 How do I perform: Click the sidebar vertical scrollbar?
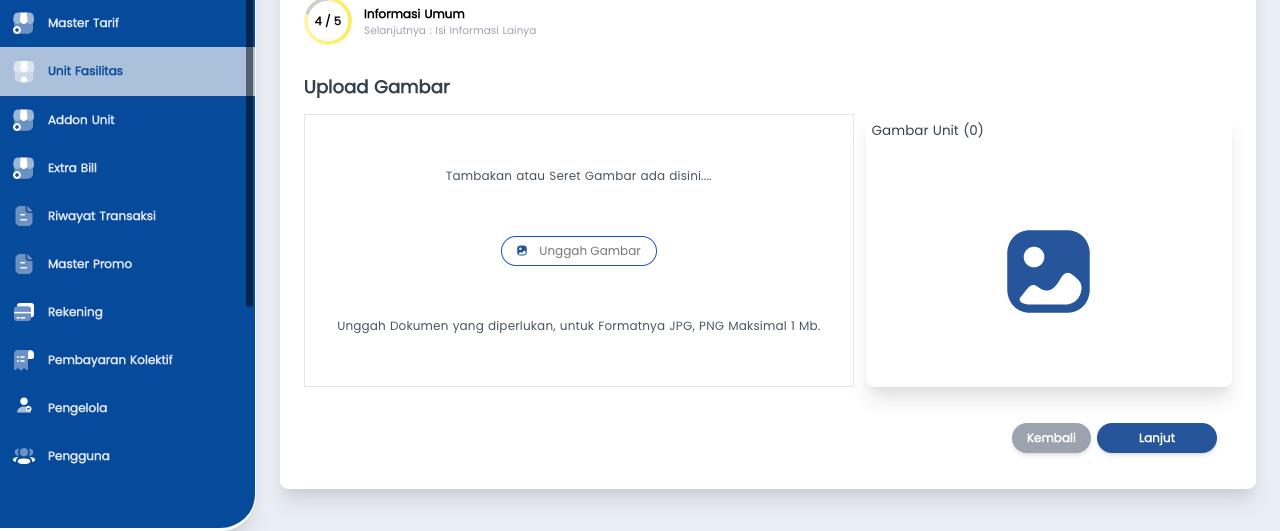coord(249,150)
